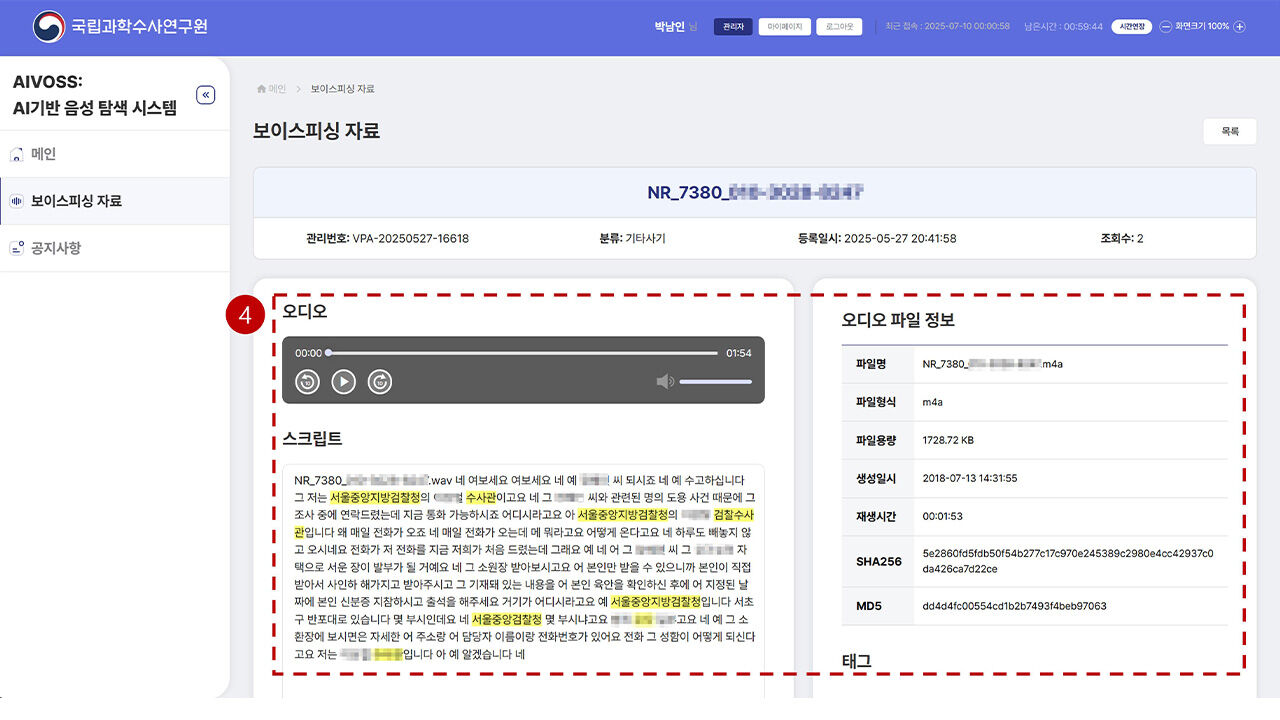Increase screen size with the plus icon

[x=1240, y=26]
